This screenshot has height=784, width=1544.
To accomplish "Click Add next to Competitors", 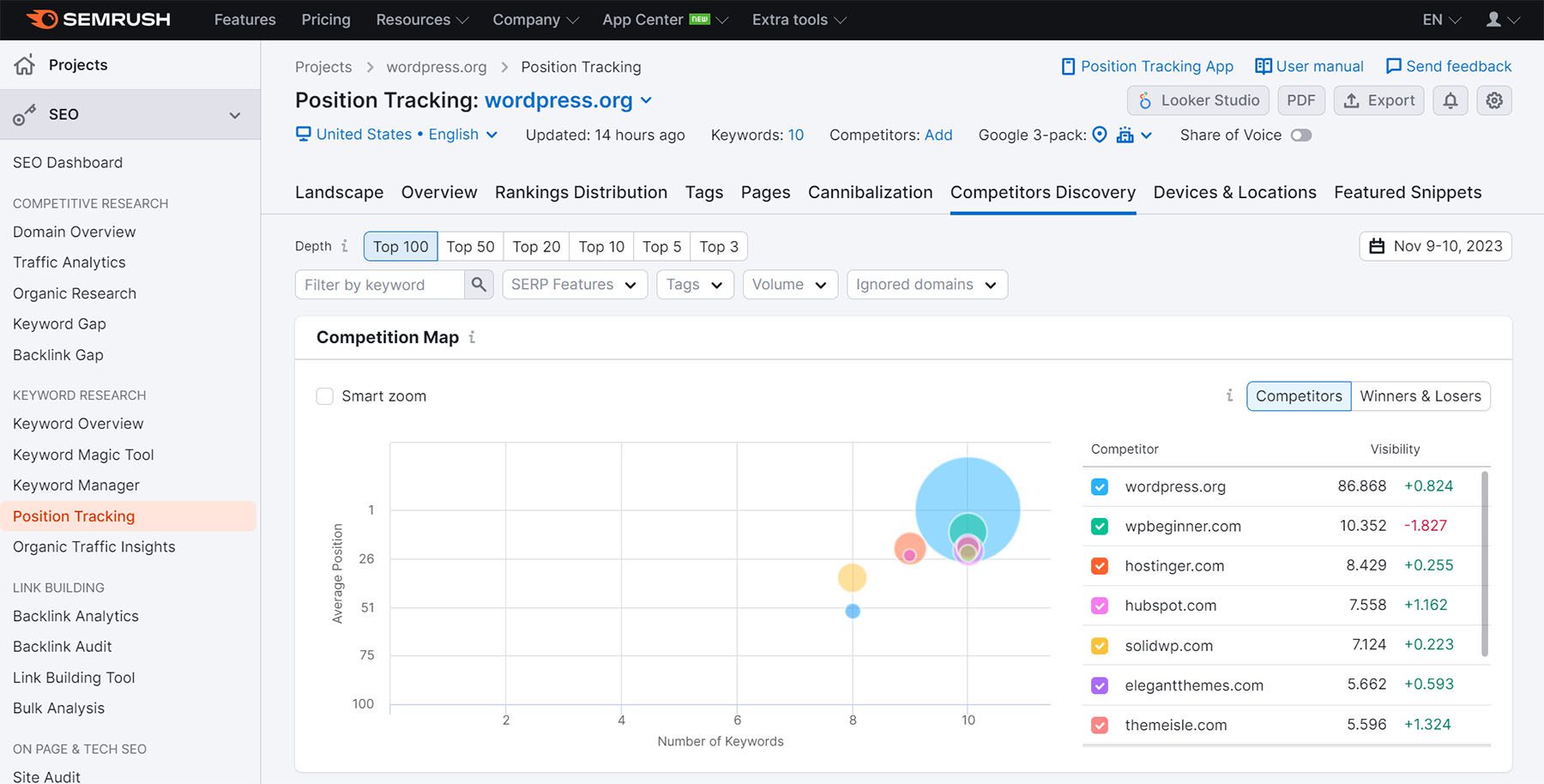I will [938, 135].
